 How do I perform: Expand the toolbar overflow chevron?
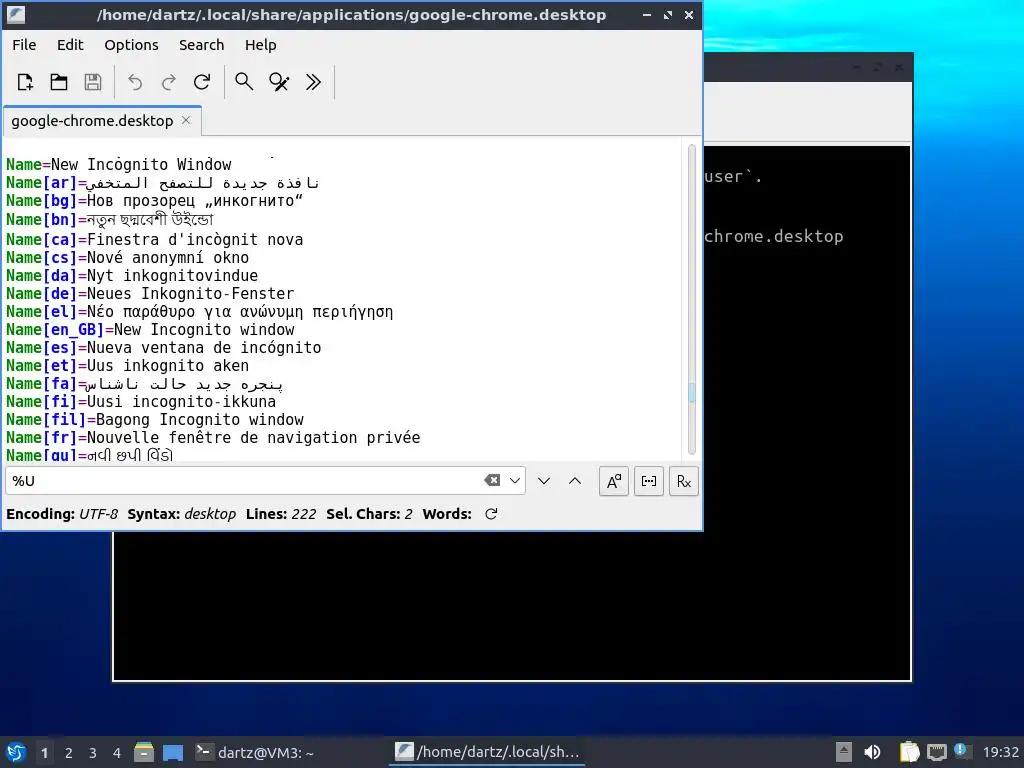click(x=313, y=82)
